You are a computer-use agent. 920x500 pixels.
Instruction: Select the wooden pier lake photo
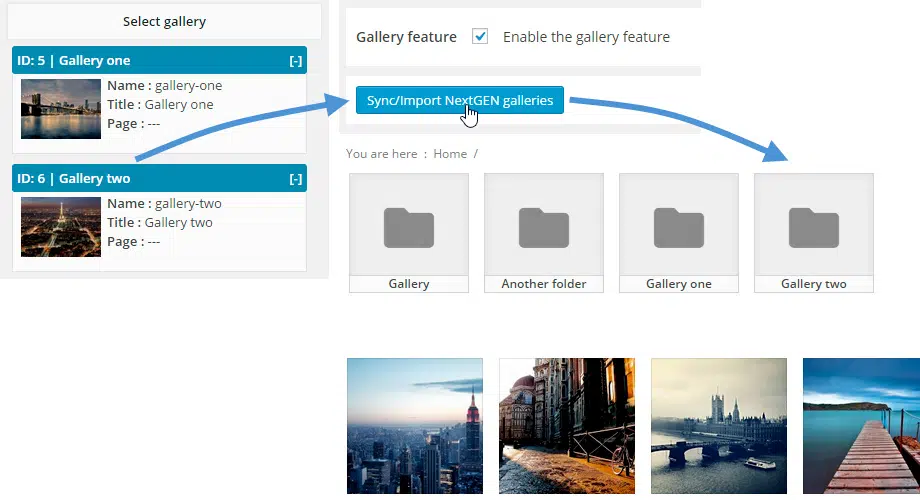click(x=861, y=426)
